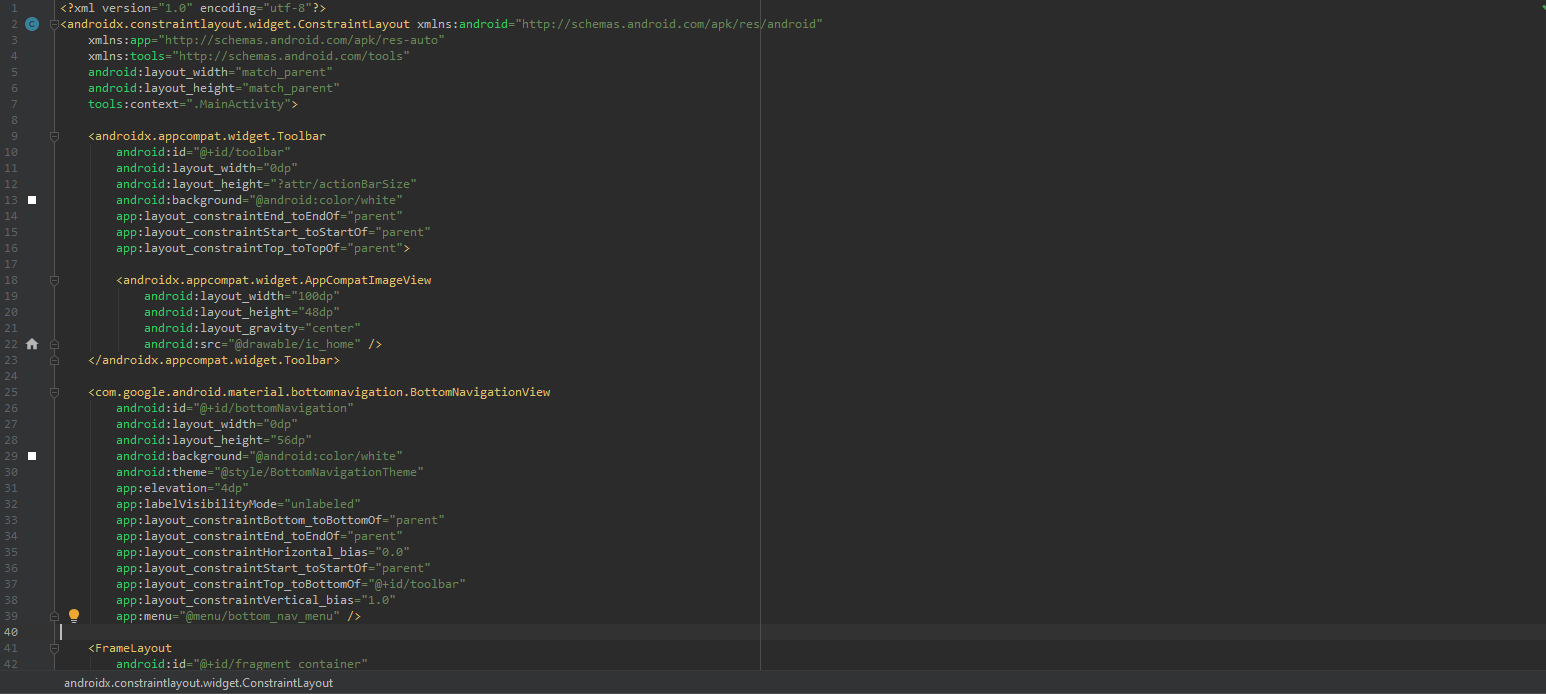Collapse the FrameLayout tag fold
Image resolution: width=1546 pixels, height=694 pixels.
(x=55, y=648)
